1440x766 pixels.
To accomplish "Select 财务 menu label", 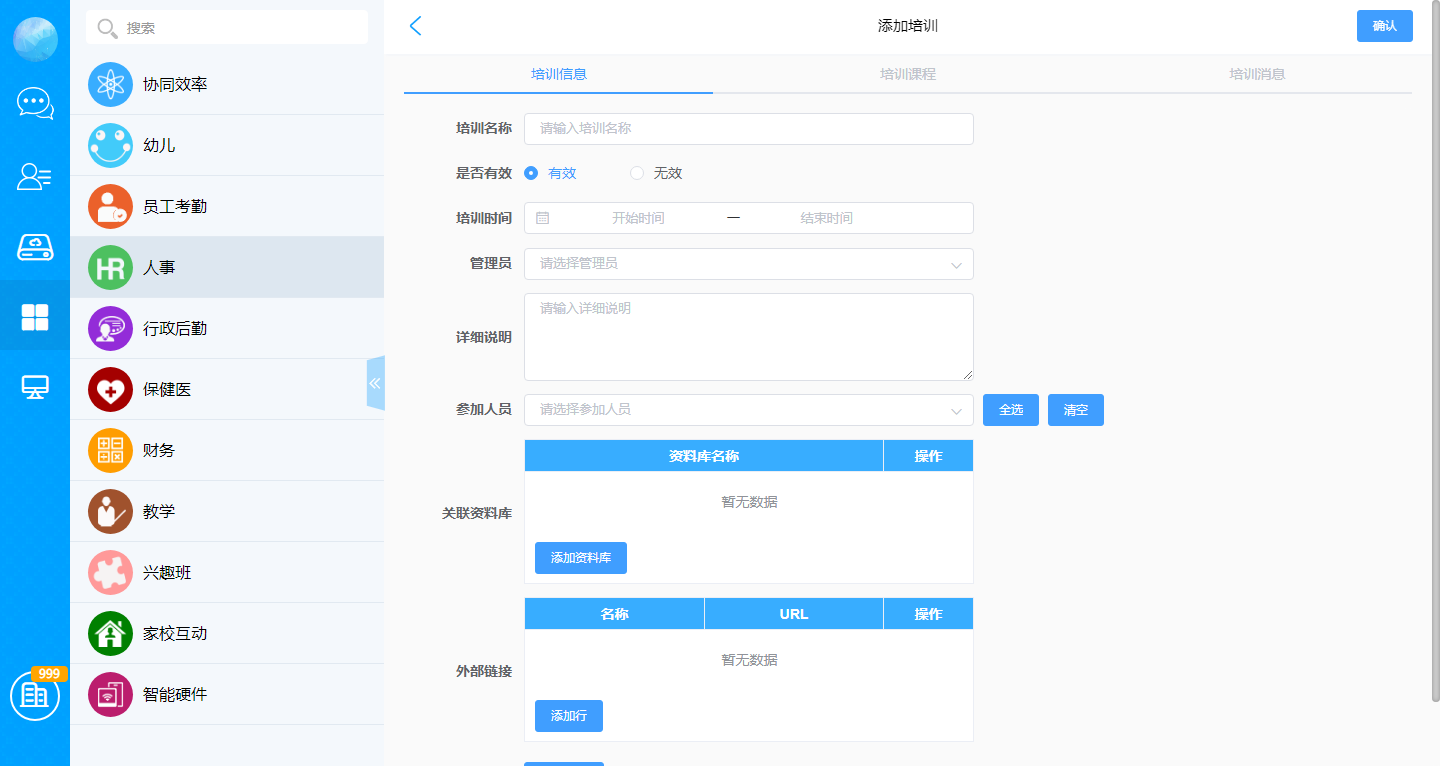I will pyautogui.click(x=159, y=451).
